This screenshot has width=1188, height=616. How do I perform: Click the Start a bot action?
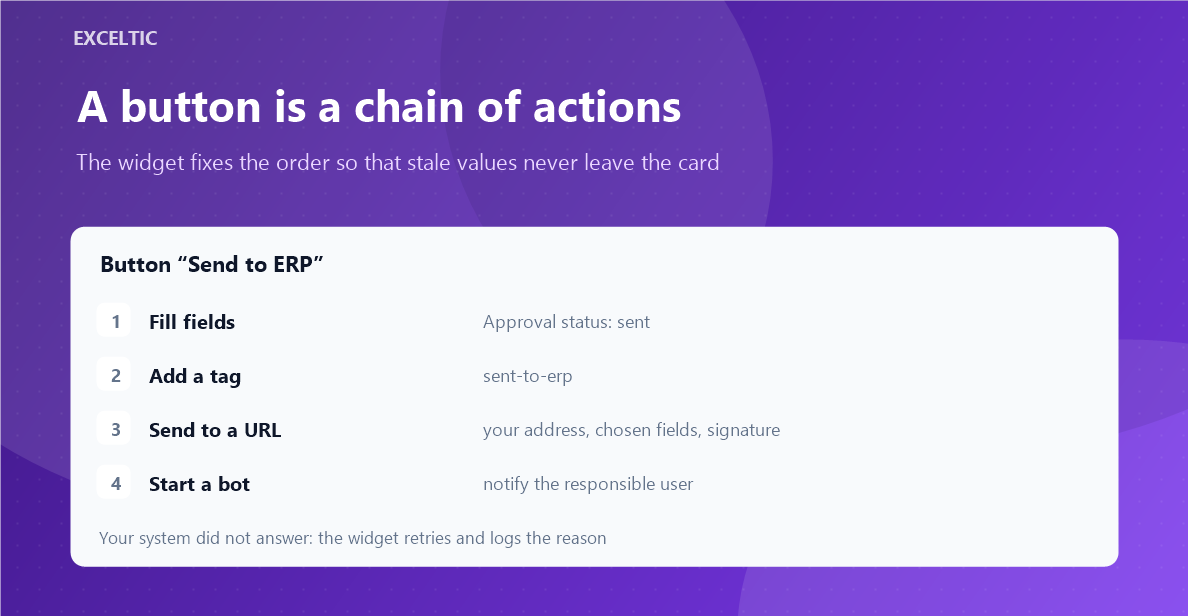[199, 484]
